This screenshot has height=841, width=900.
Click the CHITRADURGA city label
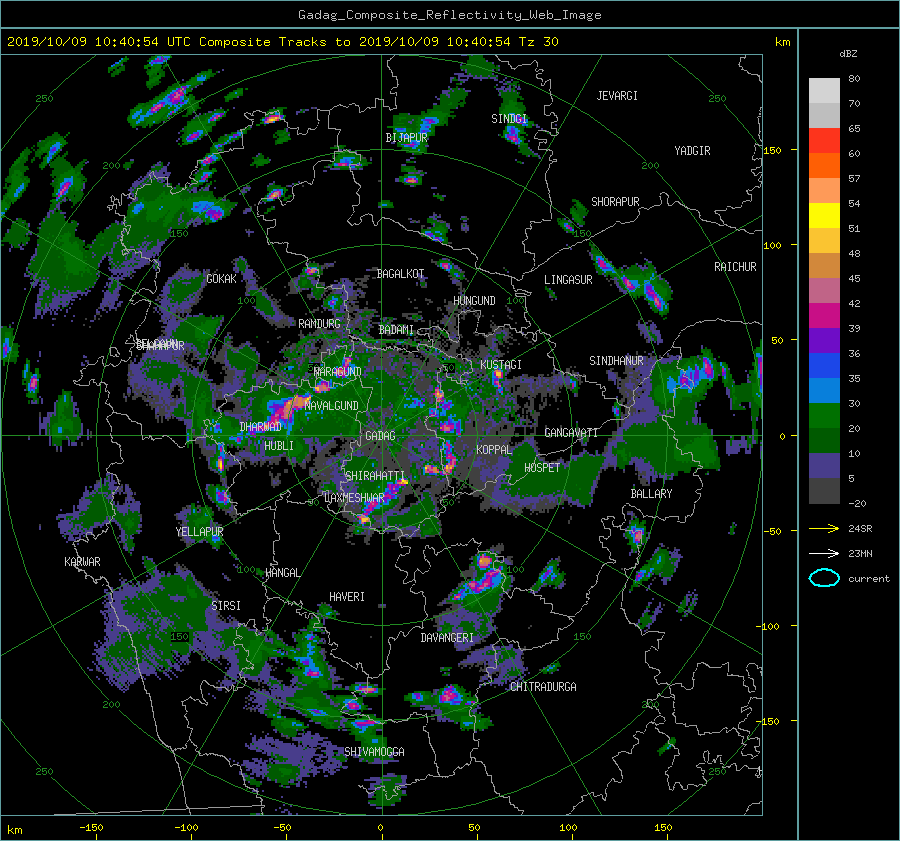pos(544,687)
